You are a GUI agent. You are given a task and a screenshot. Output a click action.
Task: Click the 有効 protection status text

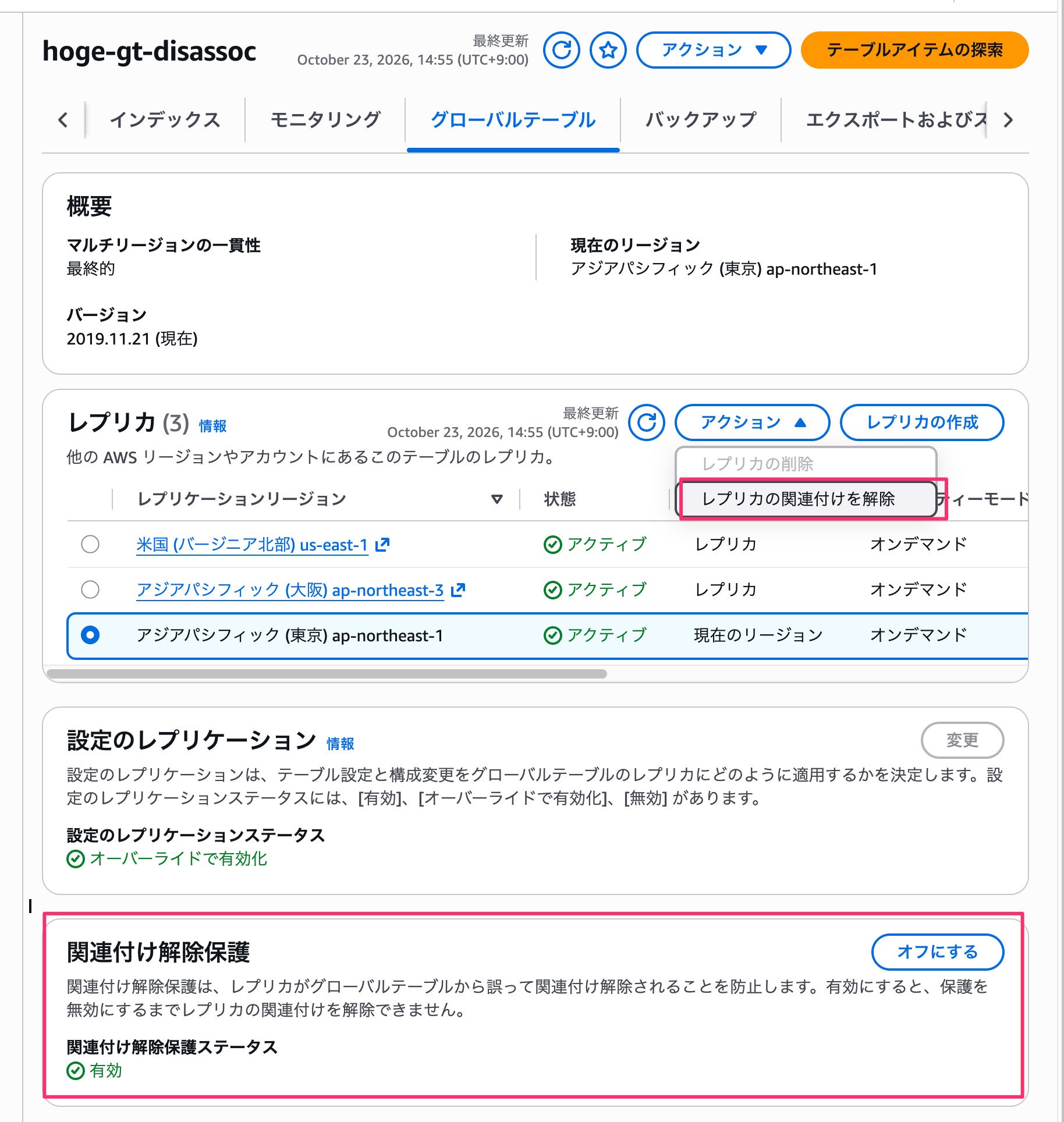(x=106, y=1071)
